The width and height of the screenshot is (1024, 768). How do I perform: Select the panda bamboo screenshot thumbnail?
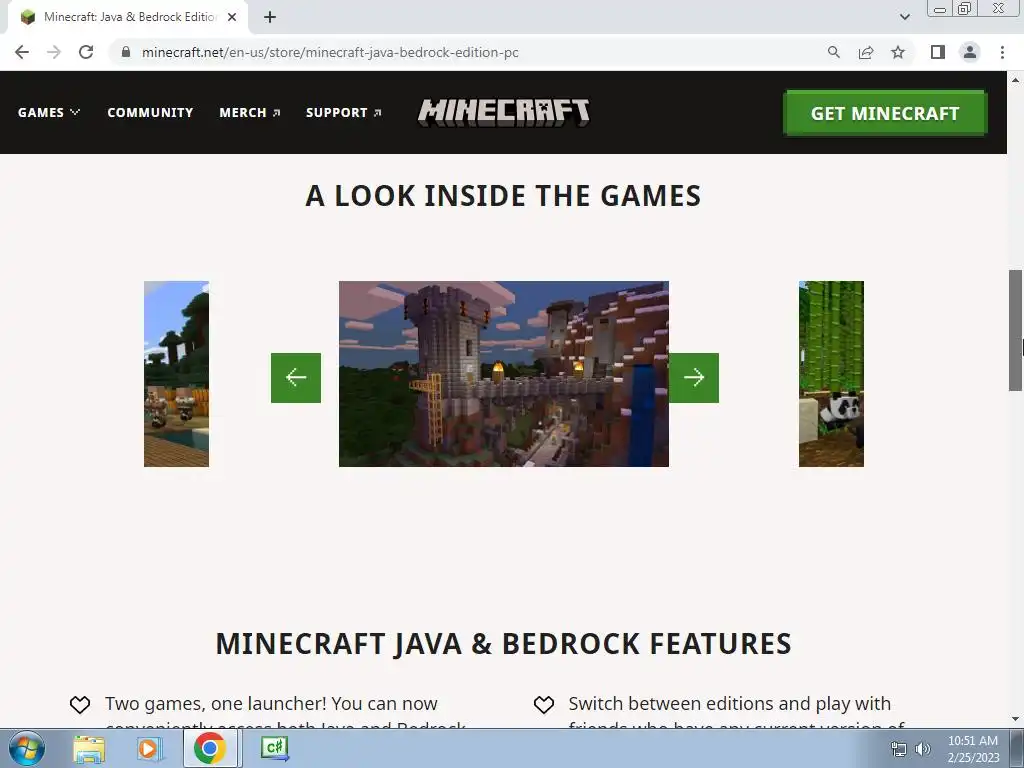831,374
